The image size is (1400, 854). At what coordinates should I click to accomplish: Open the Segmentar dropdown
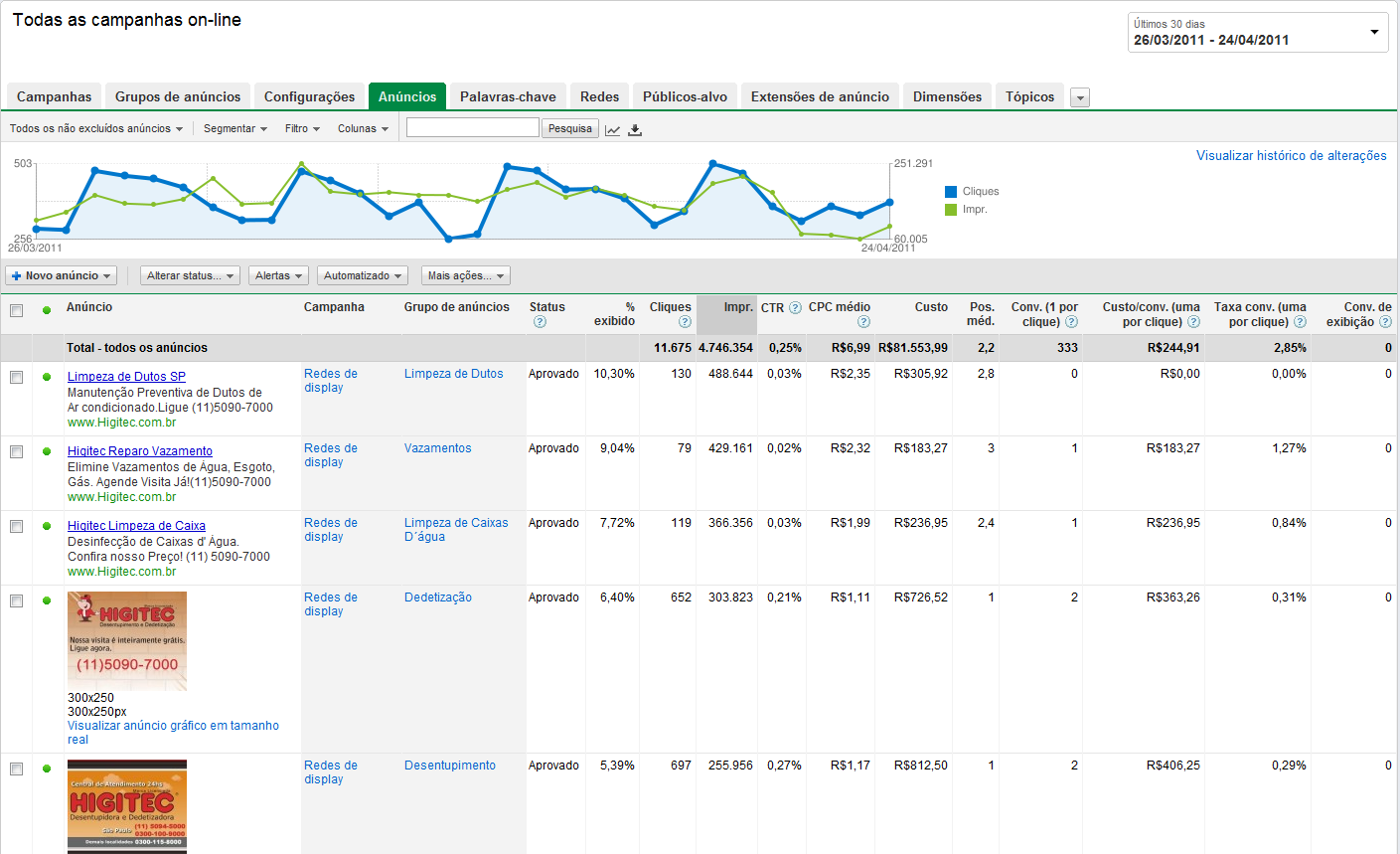click(235, 128)
